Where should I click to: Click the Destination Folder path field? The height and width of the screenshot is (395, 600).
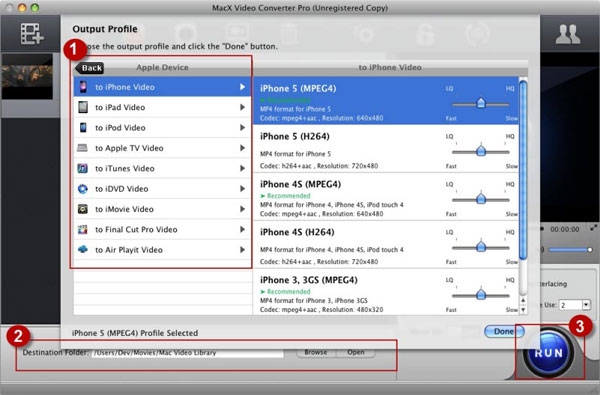[188, 353]
